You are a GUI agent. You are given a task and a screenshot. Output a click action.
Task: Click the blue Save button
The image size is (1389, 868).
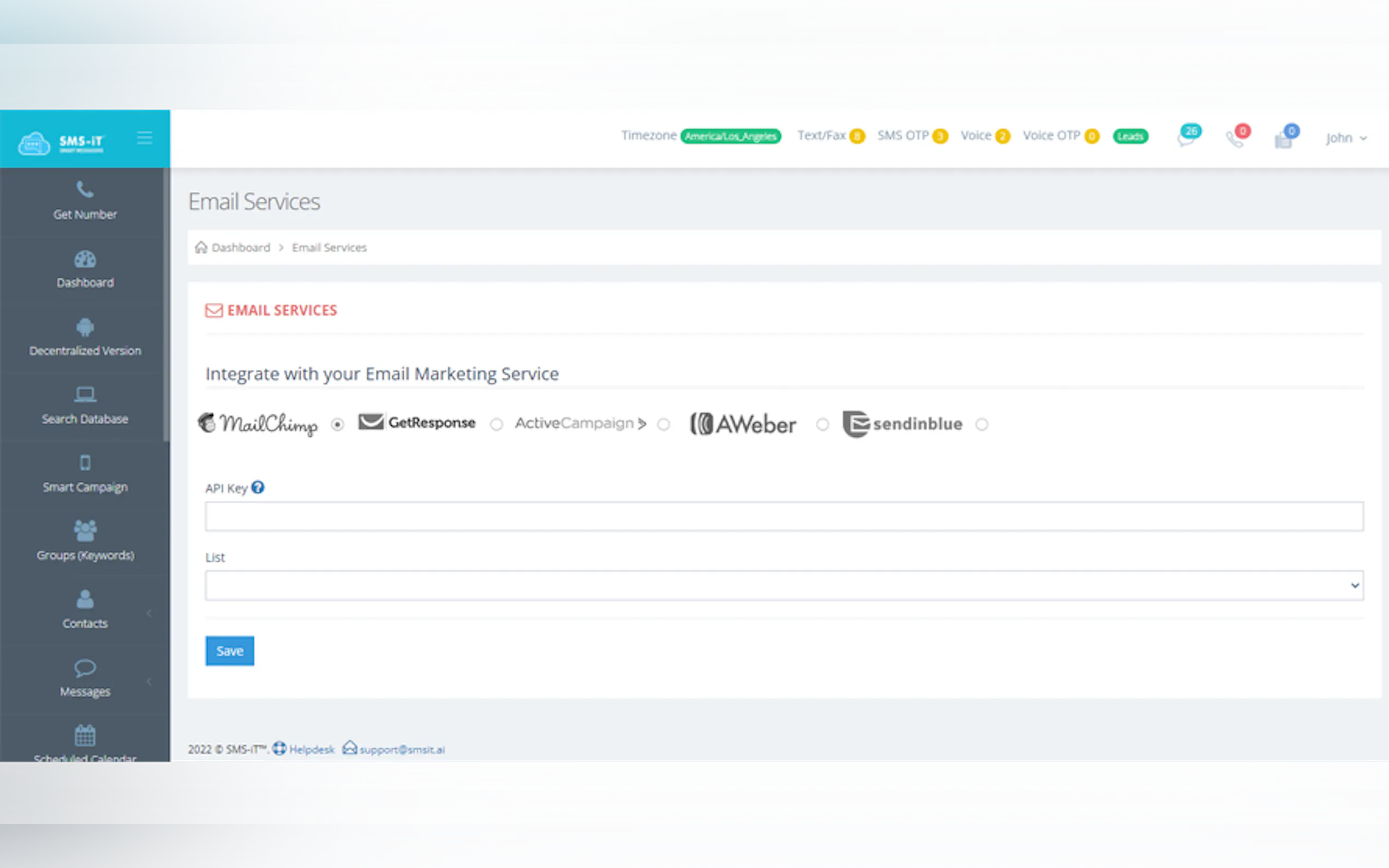point(230,651)
